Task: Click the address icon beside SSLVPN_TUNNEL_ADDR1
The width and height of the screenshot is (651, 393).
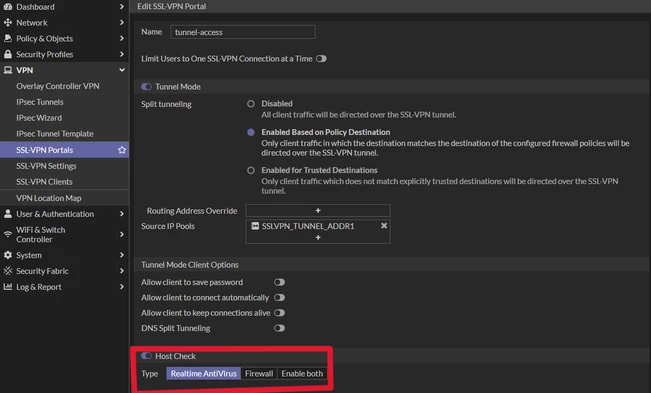Action: [x=255, y=226]
